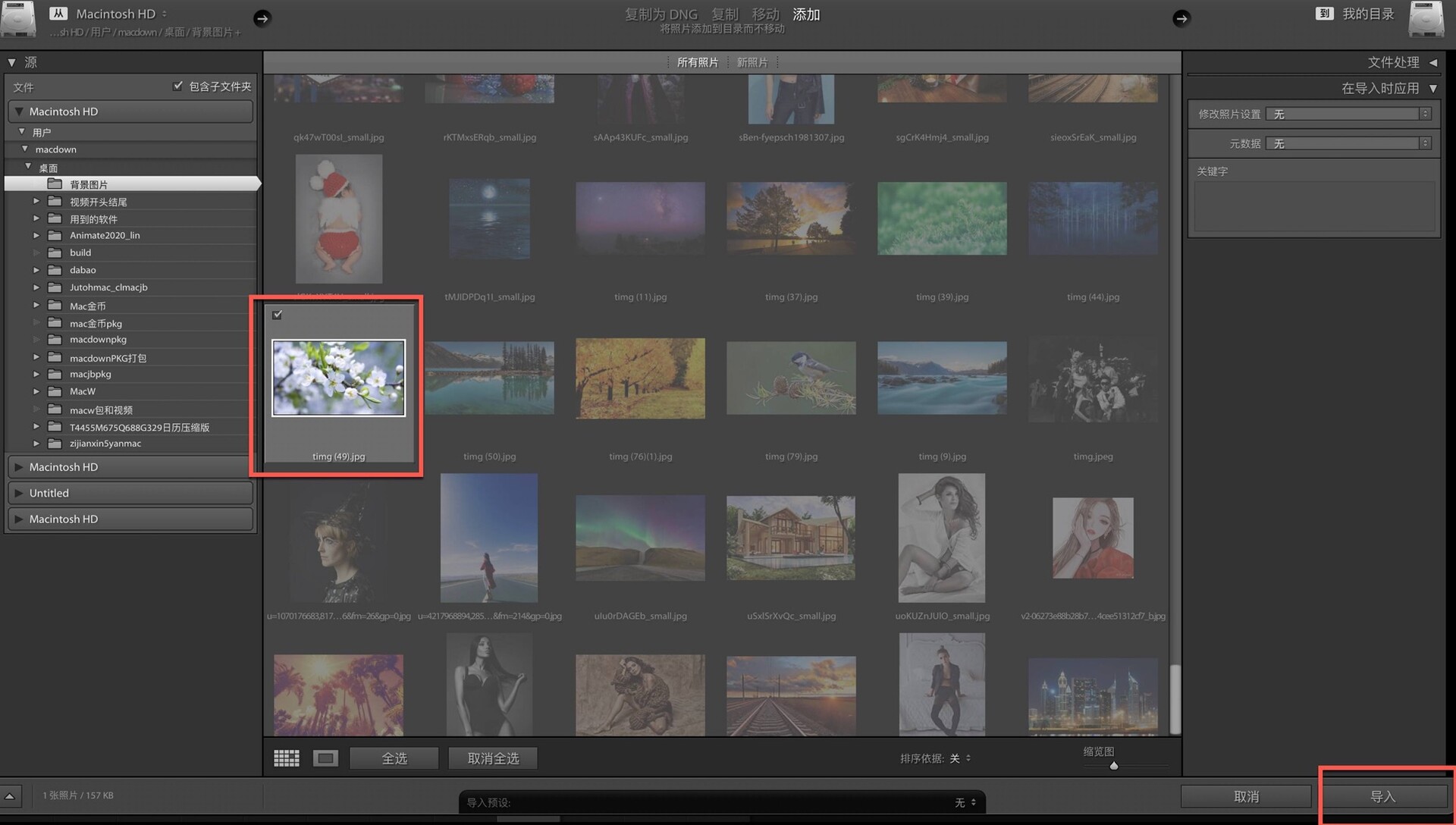Switch to the 新照片 tab
This screenshot has height=825, width=1456.
pyautogui.click(x=752, y=62)
